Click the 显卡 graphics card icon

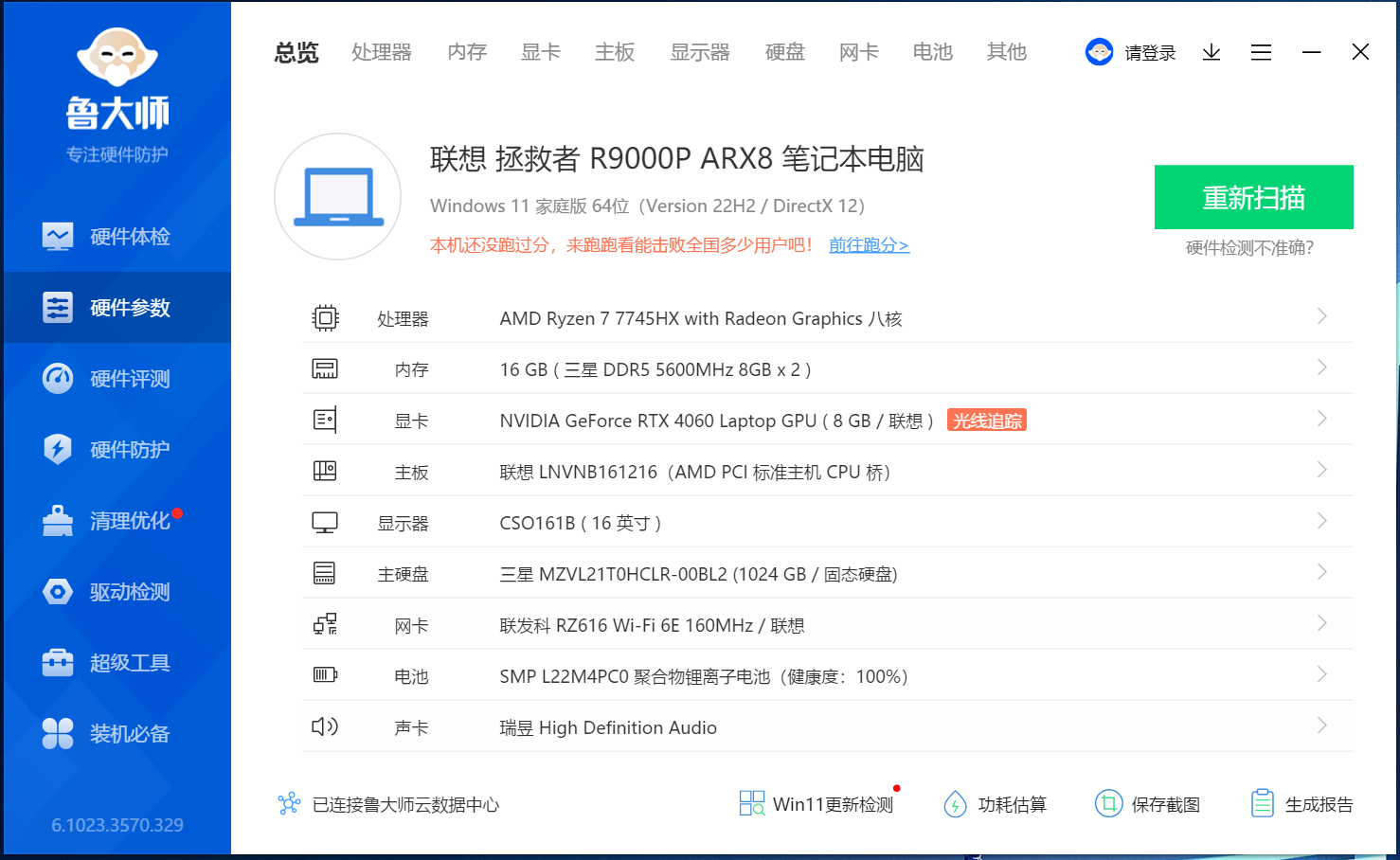click(325, 420)
